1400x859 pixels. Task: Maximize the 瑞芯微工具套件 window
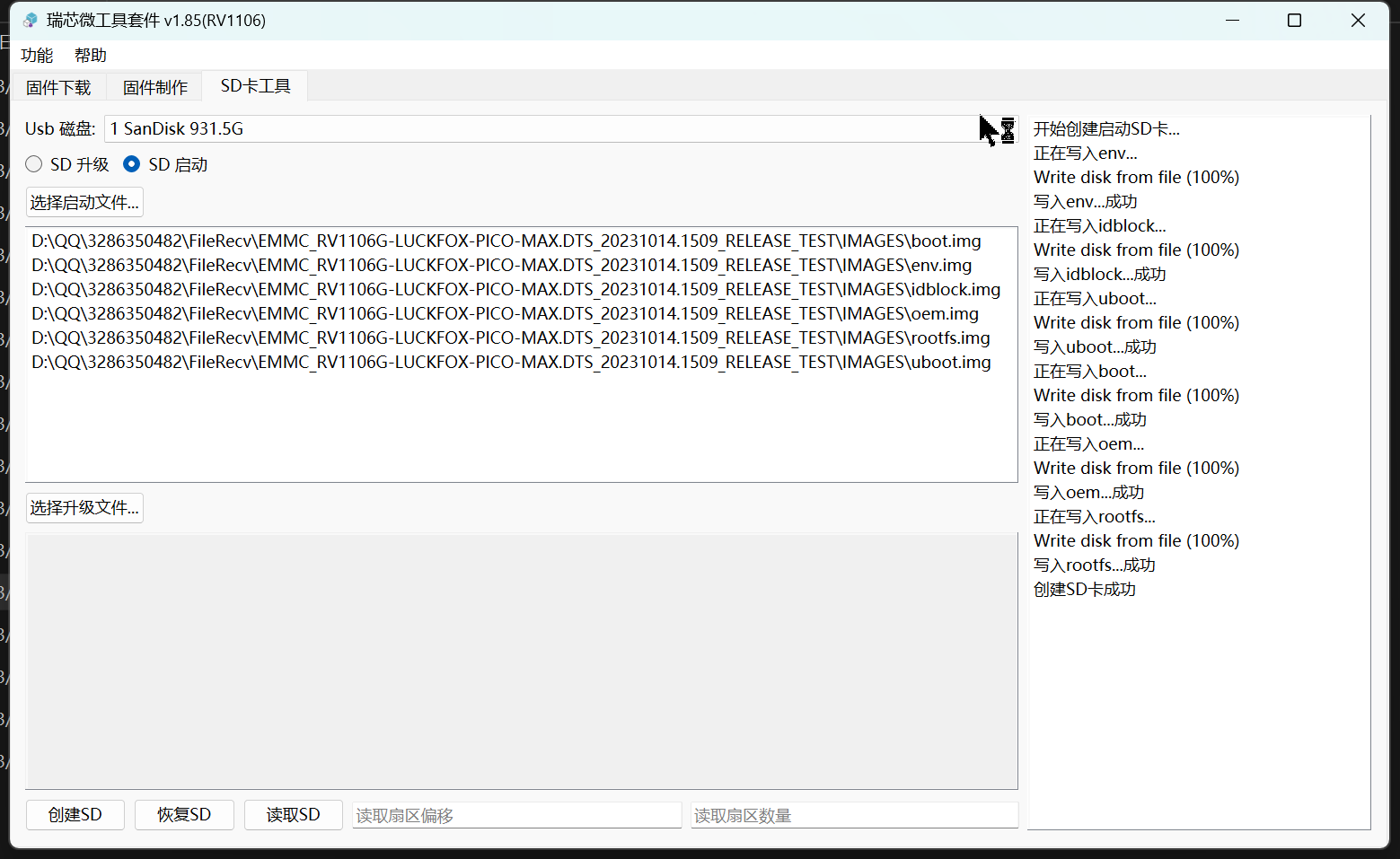click(1294, 20)
